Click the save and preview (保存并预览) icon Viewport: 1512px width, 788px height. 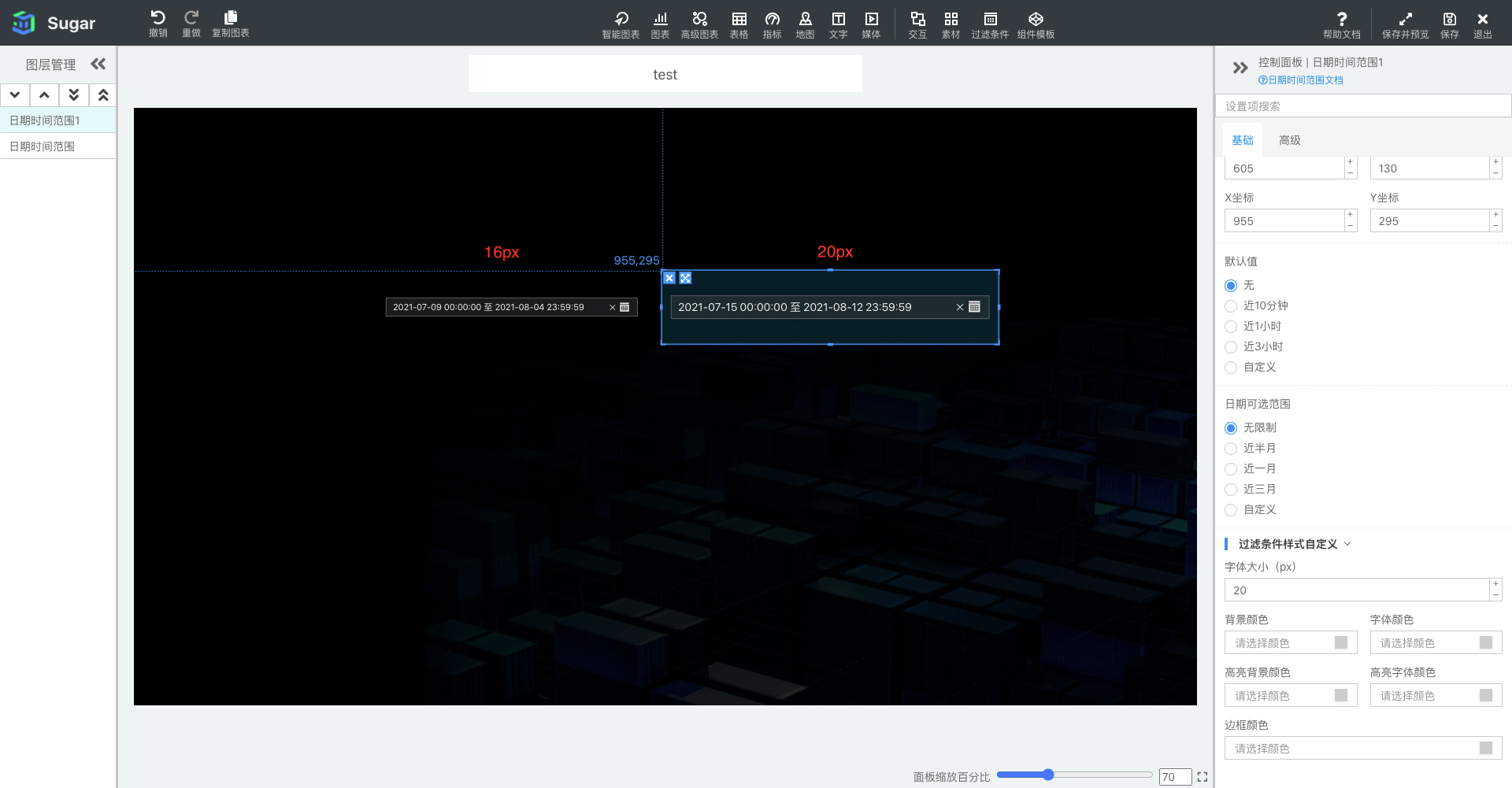(1405, 20)
